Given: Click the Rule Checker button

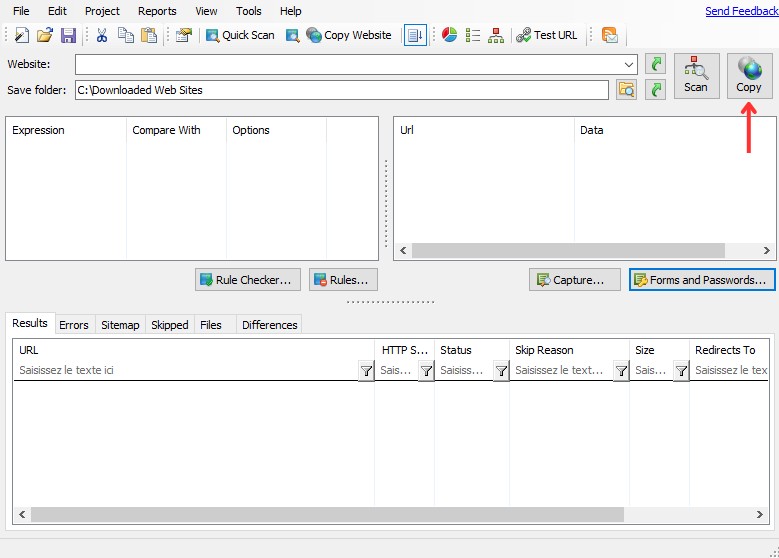Looking at the screenshot, I should (x=248, y=280).
